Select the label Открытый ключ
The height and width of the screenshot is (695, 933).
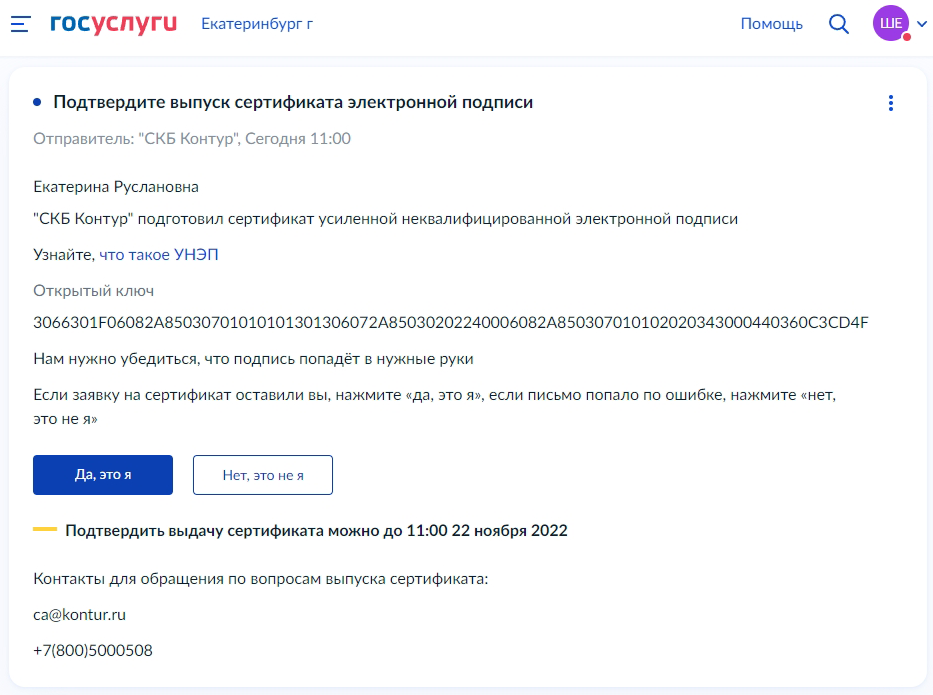click(x=93, y=291)
